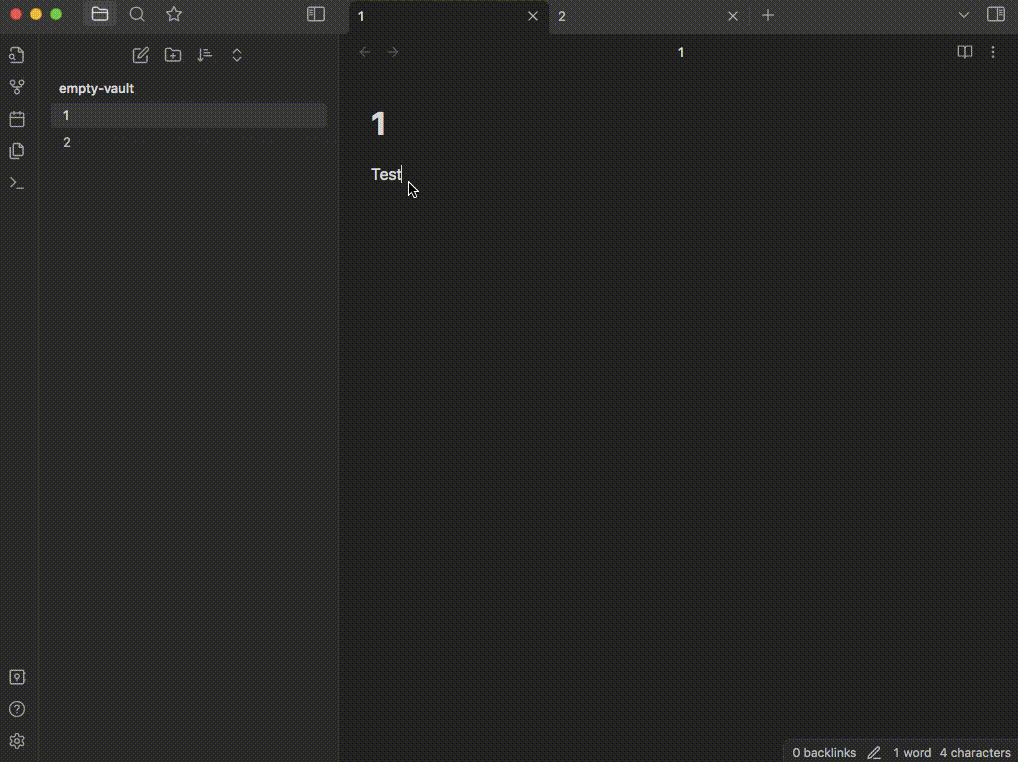Open a new tab
The height and width of the screenshot is (762, 1018).
[768, 16]
